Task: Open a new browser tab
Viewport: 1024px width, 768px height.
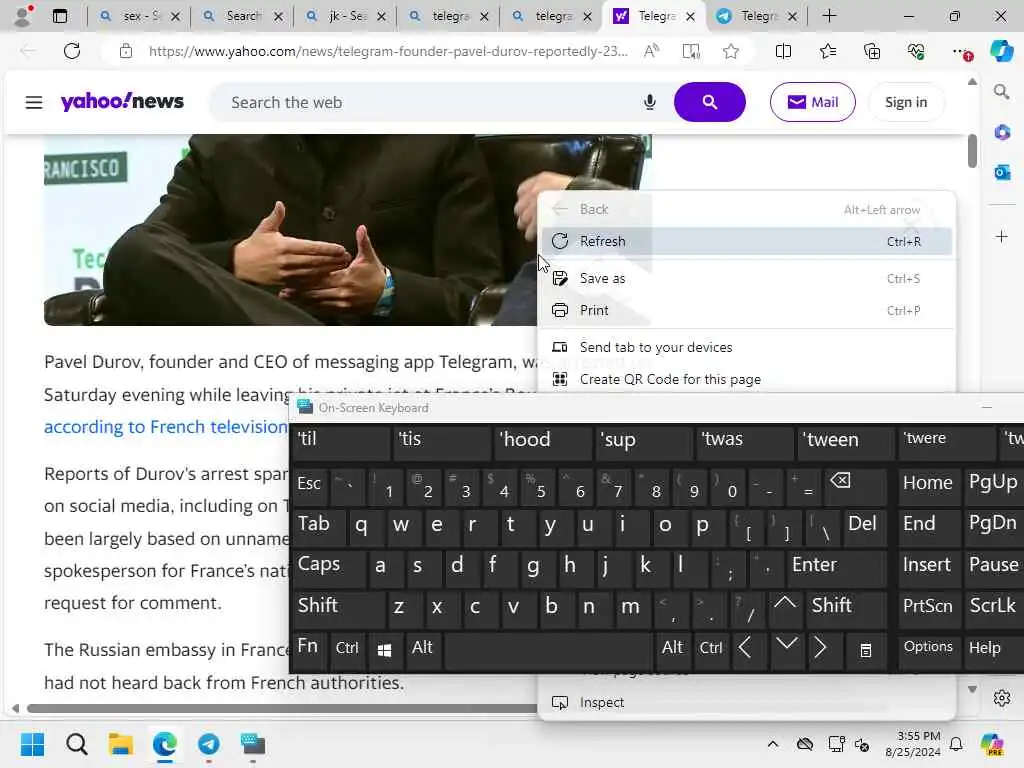Action: (829, 16)
